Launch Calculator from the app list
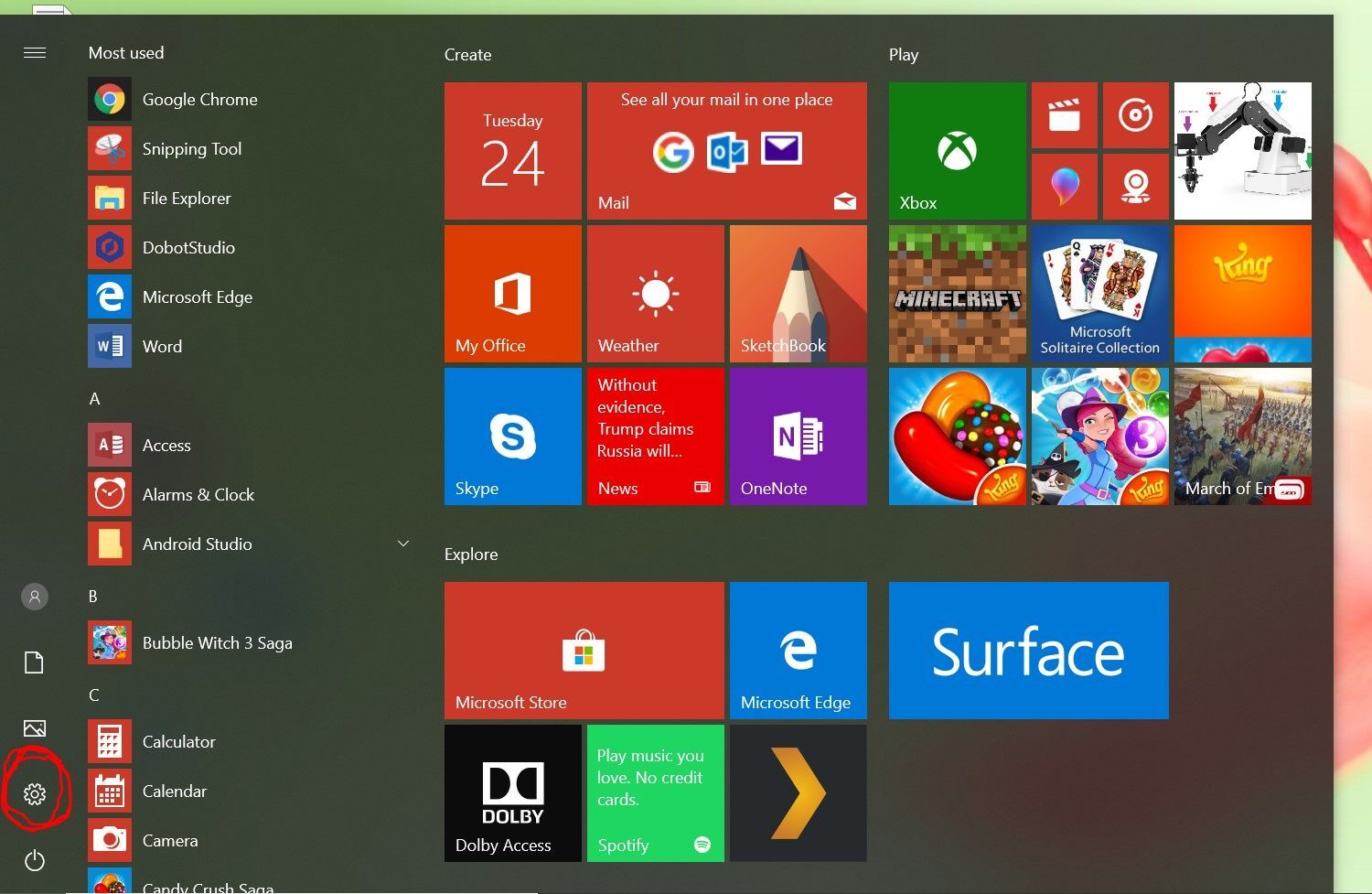1372x894 pixels. [247, 742]
